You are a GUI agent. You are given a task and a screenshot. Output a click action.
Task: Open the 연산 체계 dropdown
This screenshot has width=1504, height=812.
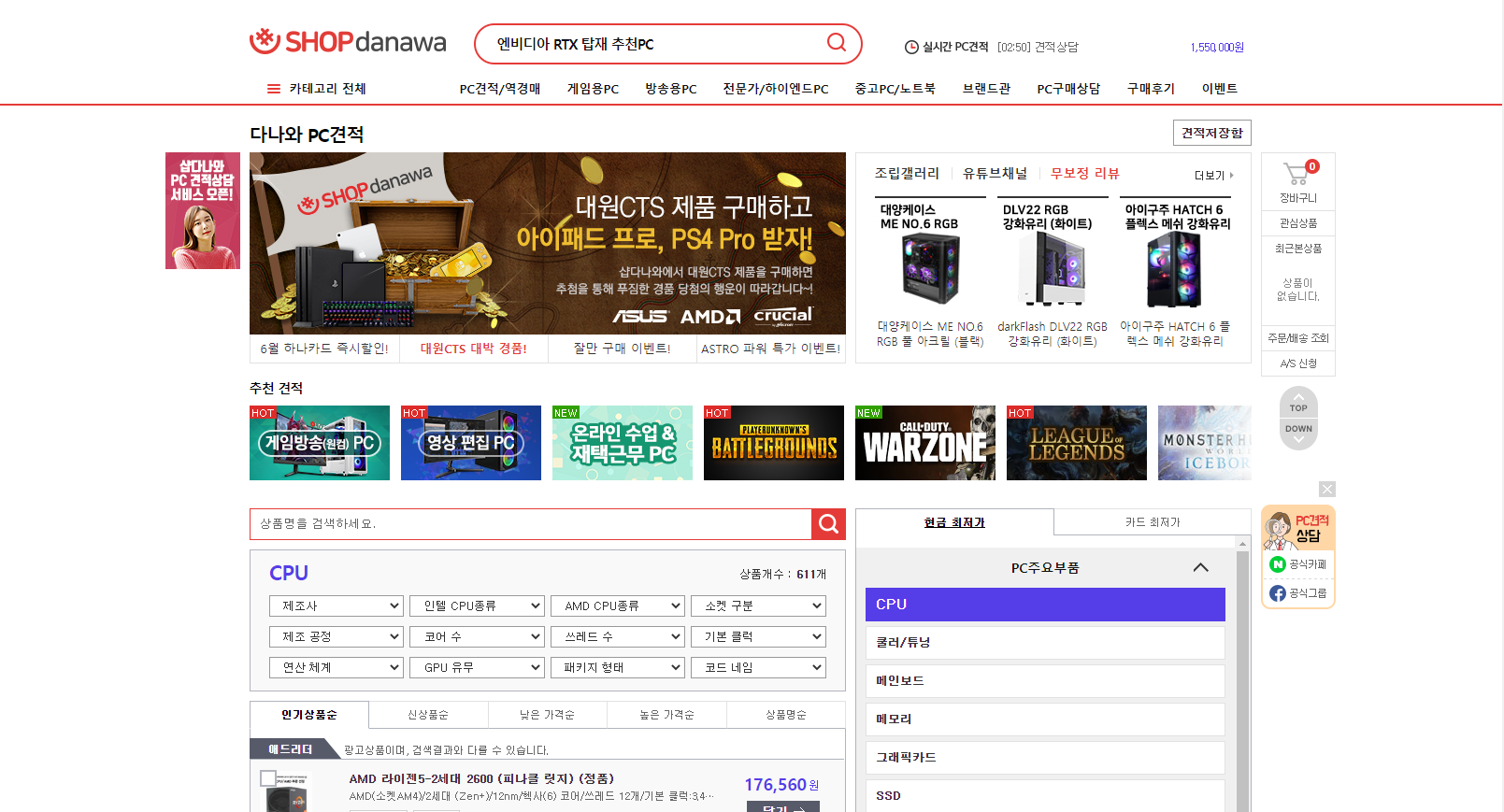[x=337, y=668]
